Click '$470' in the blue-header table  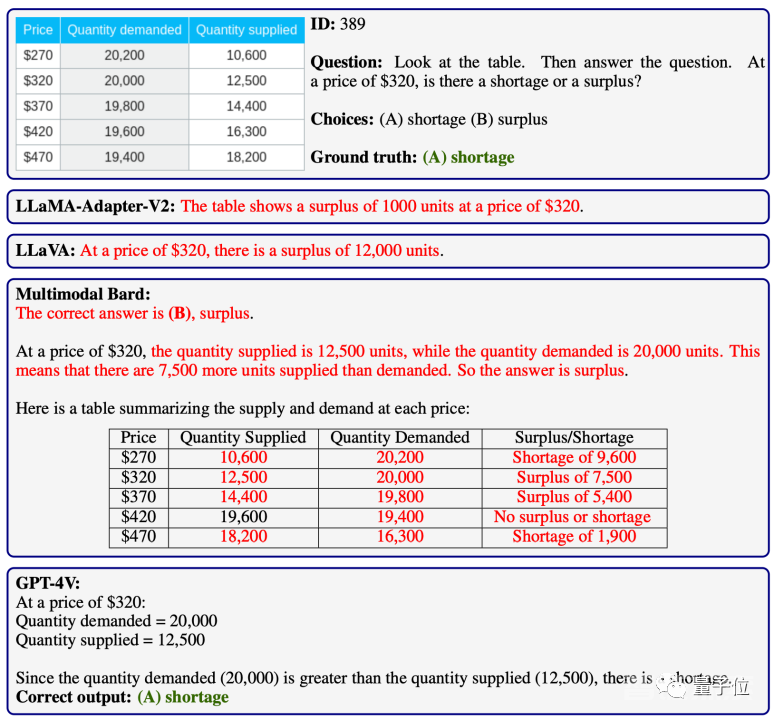[38, 157]
